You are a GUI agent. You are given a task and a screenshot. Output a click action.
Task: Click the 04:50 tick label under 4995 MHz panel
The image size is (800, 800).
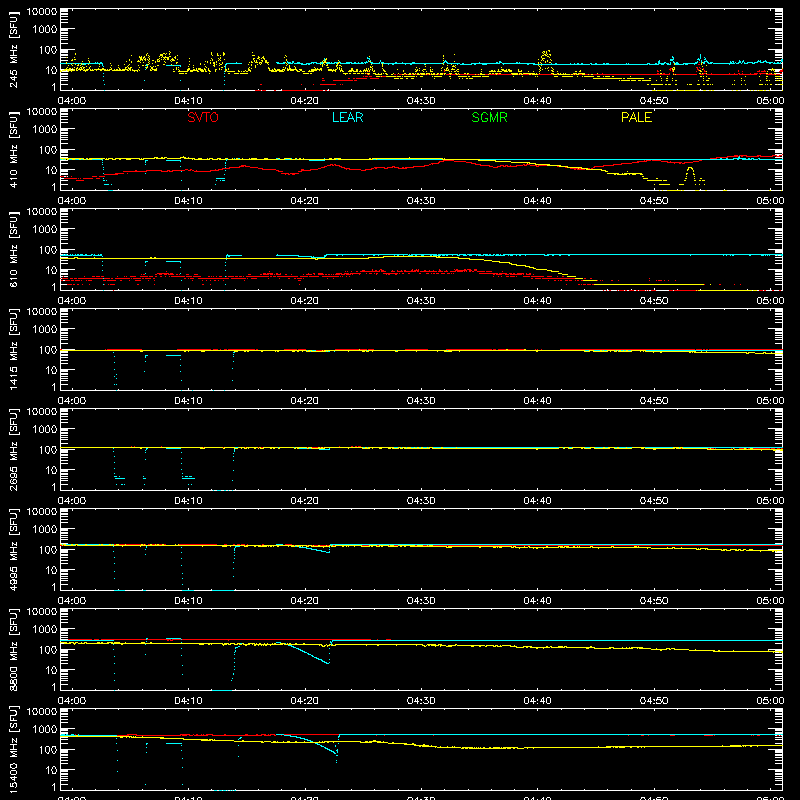[x=653, y=601]
